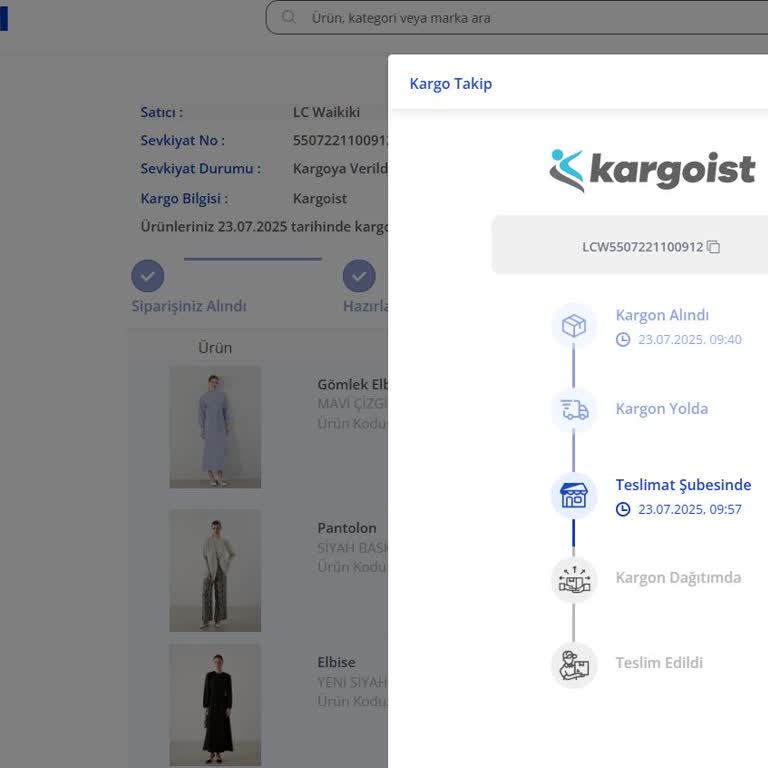Open the Pantolon product thumbnail
This screenshot has width=768, height=768.
215,571
